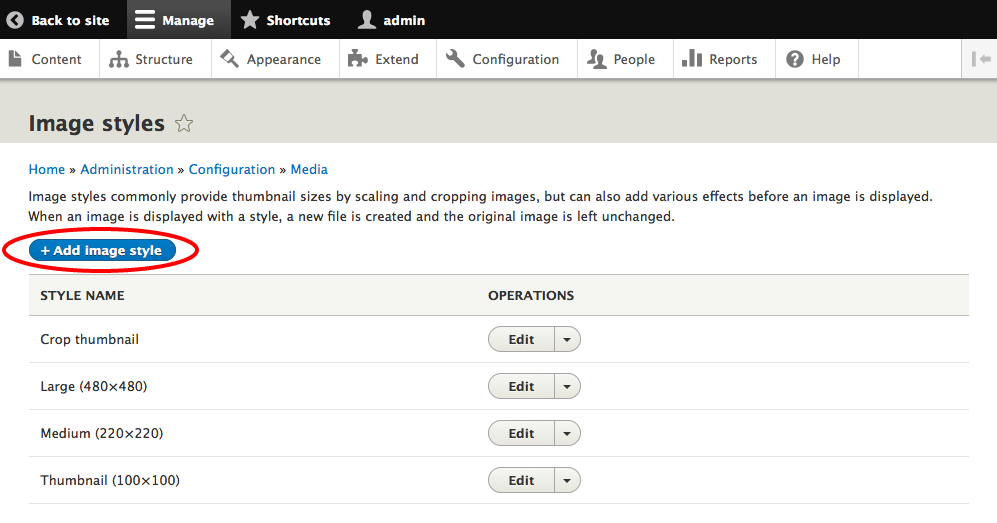Follow the Media breadcrumb link
The height and width of the screenshot is (523, 997).
click(x=309, y=169)
